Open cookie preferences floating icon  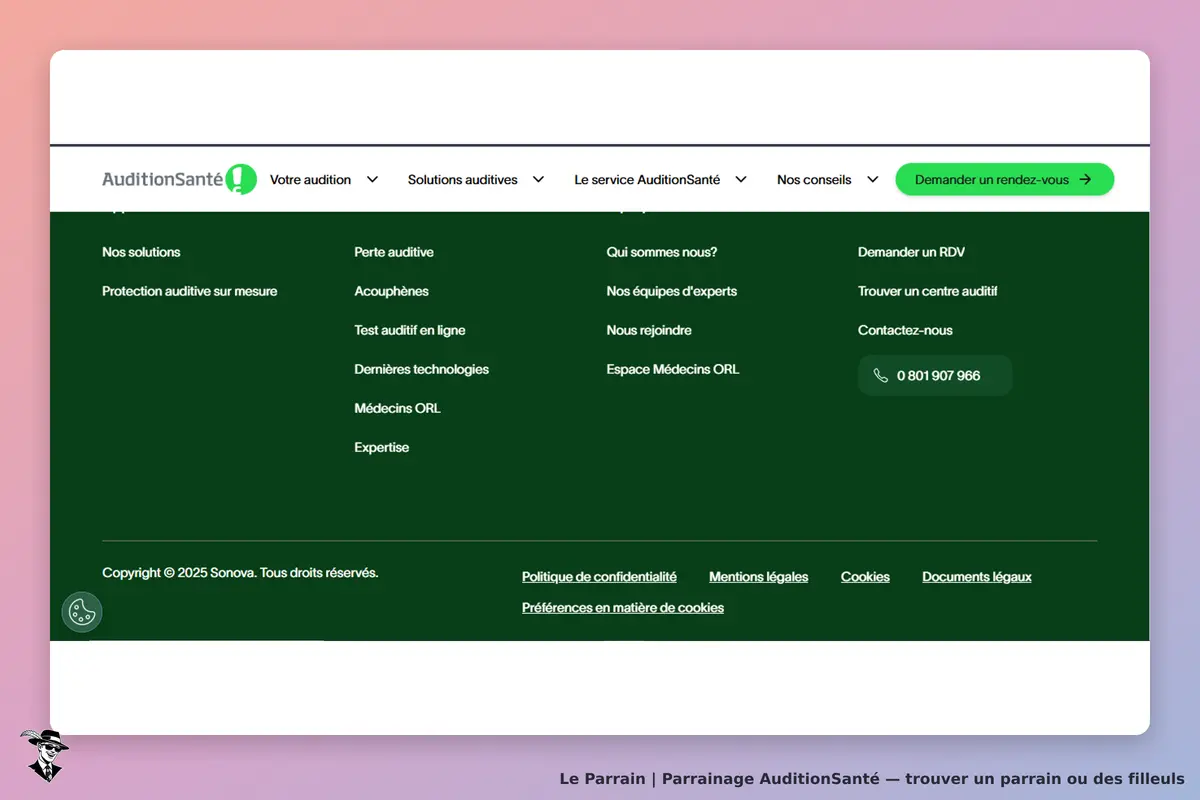click(x=82, y=612)
